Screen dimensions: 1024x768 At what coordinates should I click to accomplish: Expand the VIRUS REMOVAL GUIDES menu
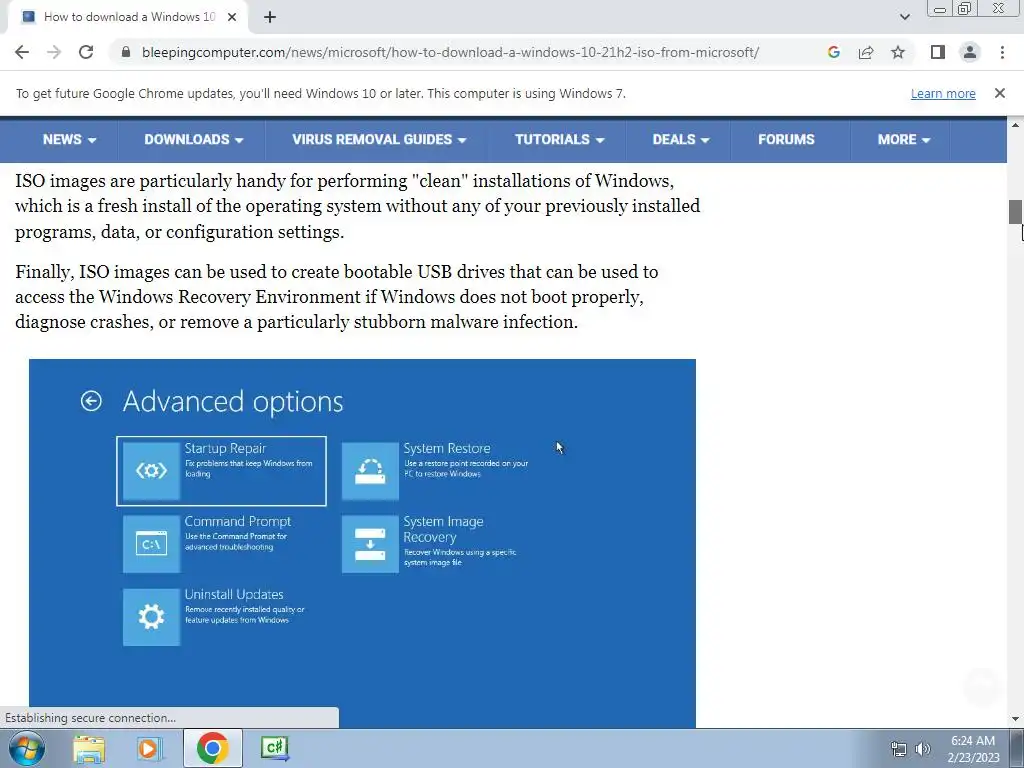pos(379,140)
